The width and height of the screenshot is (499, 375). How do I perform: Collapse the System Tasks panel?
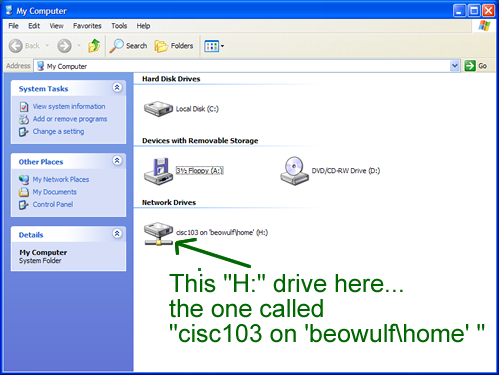click(x=117, y=88)
